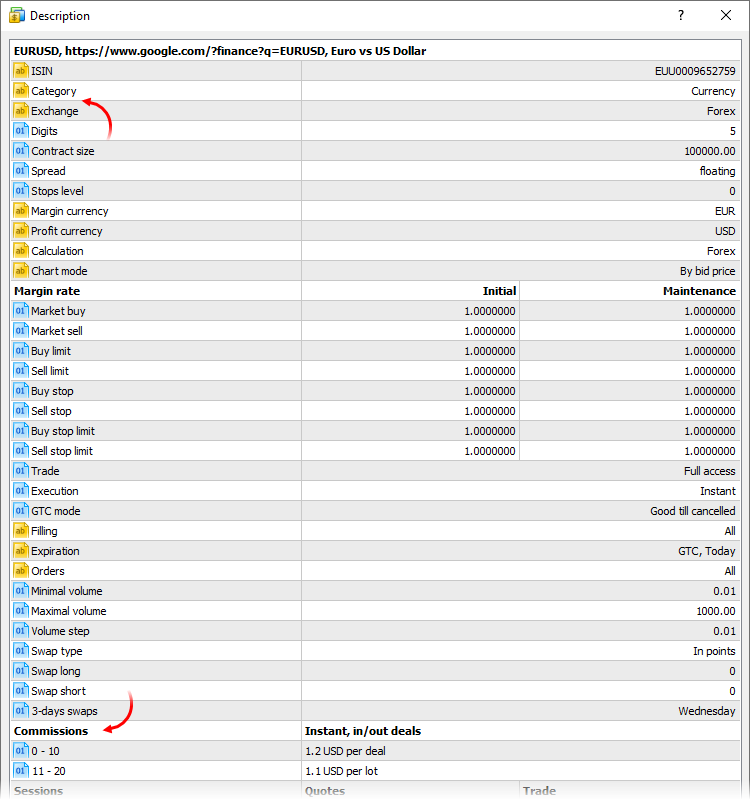Screen dimensions: 750x800
Task: Click the Margin currency row icon
Action: pos(21,211)
